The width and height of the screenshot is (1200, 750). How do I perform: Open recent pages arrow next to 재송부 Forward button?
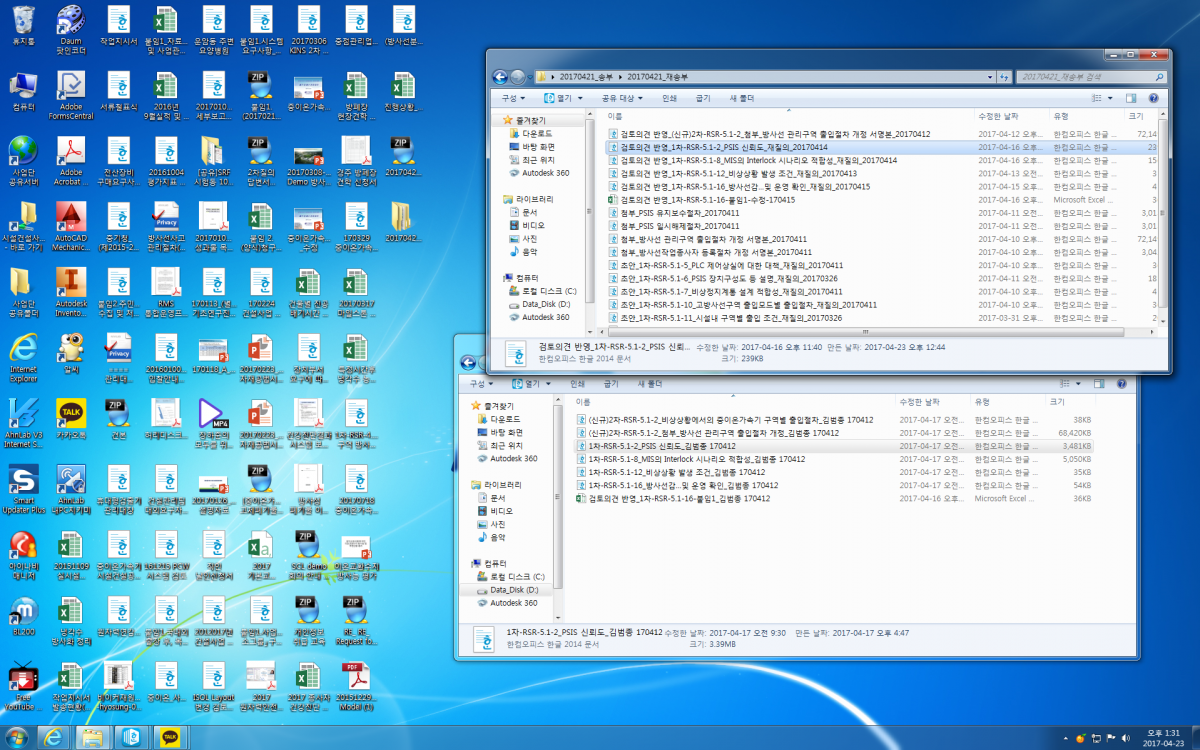pyautogui.click(x=532, y=76)
